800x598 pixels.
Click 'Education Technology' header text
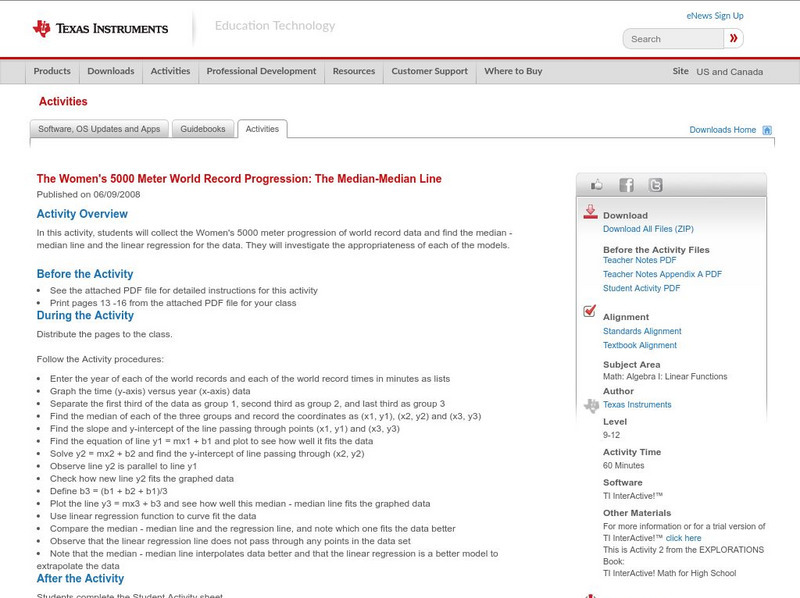[x=275, y=26]
